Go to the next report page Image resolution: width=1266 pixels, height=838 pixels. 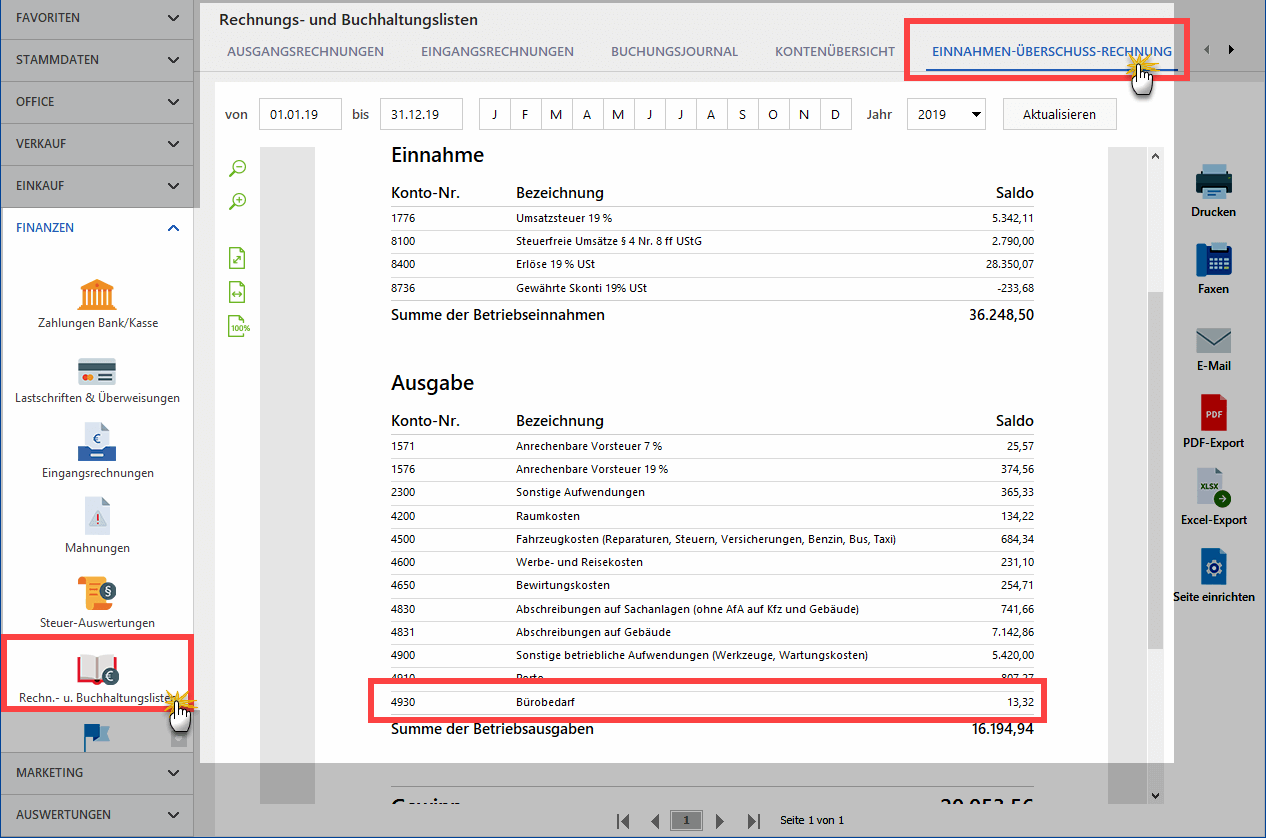pyautogui.click(x=719, y=821)
